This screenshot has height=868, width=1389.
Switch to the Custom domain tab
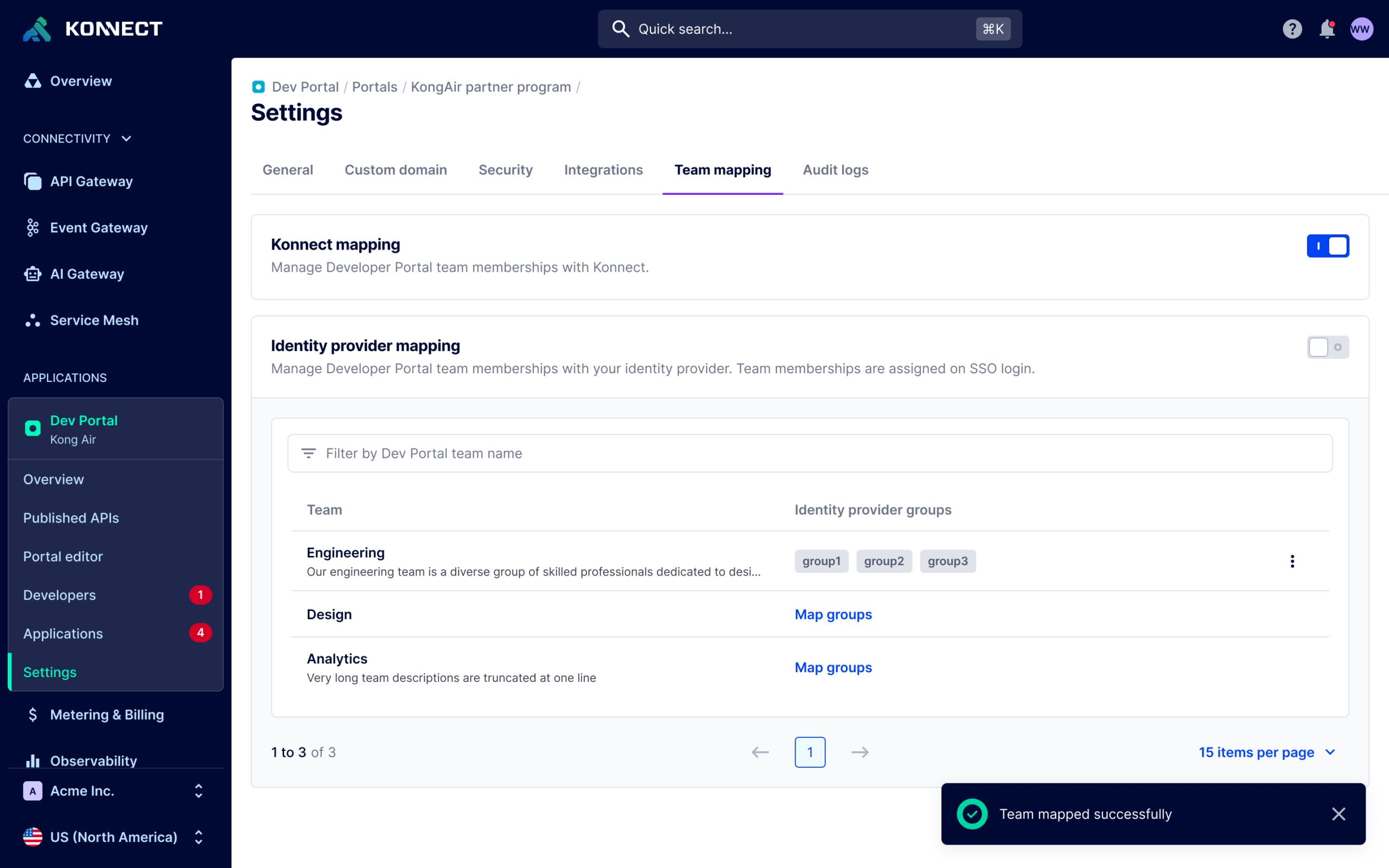pyautogui.click(x=396, y=170)
